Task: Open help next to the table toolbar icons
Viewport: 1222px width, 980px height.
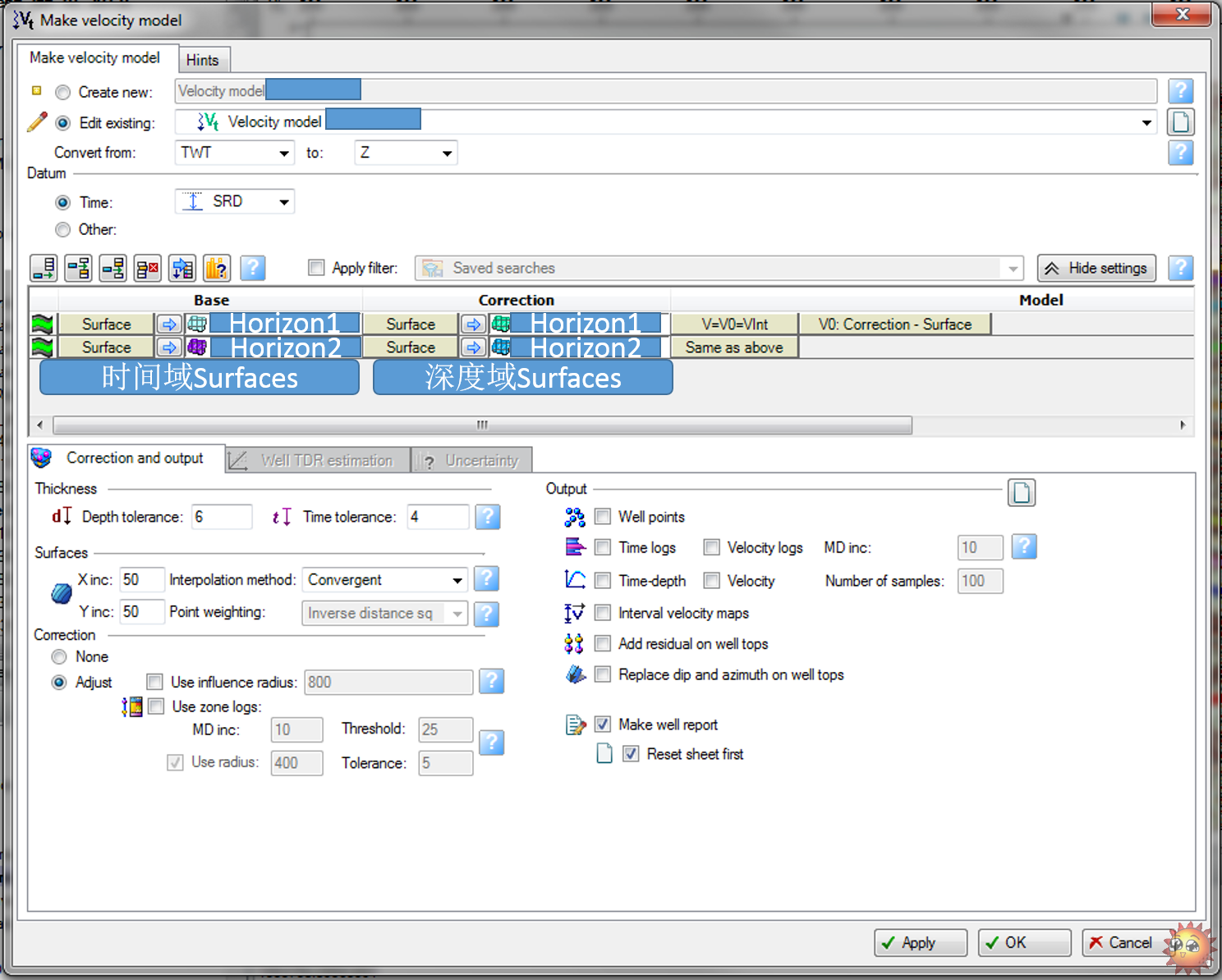Action: [253, 268]
